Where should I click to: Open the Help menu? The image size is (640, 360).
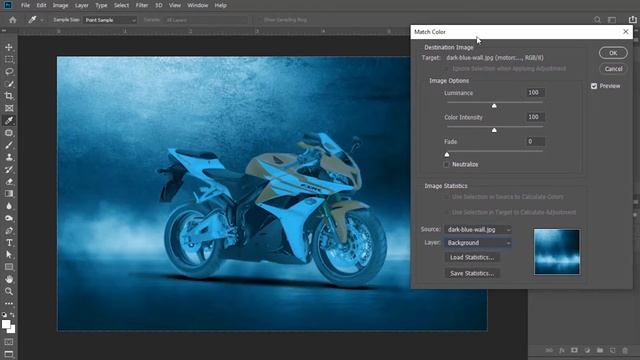coord(220,5)
